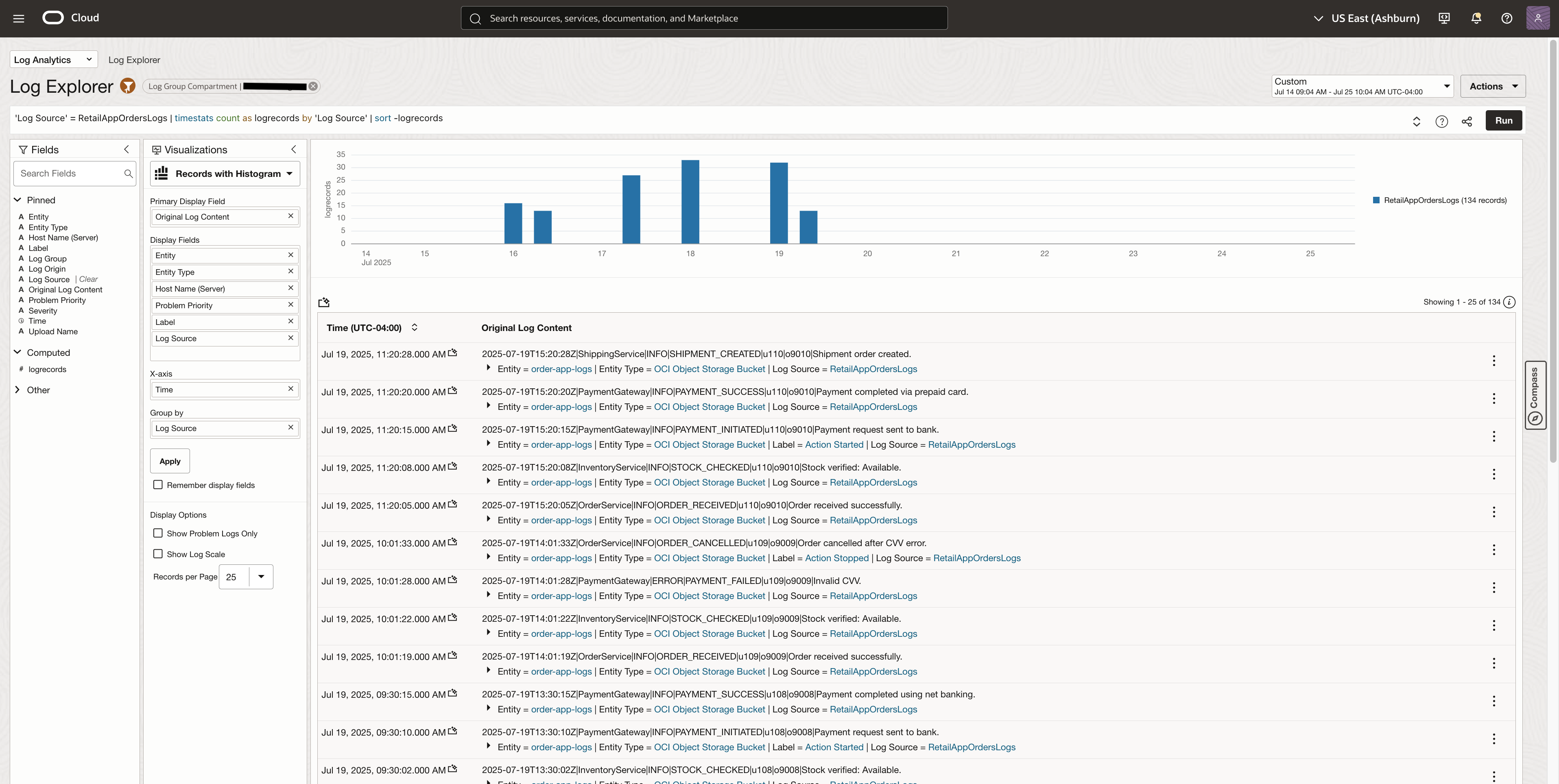Open the Records with Histogram dropdown
1559x784 pixels.
pyautogui.click(x=225, y=174)
